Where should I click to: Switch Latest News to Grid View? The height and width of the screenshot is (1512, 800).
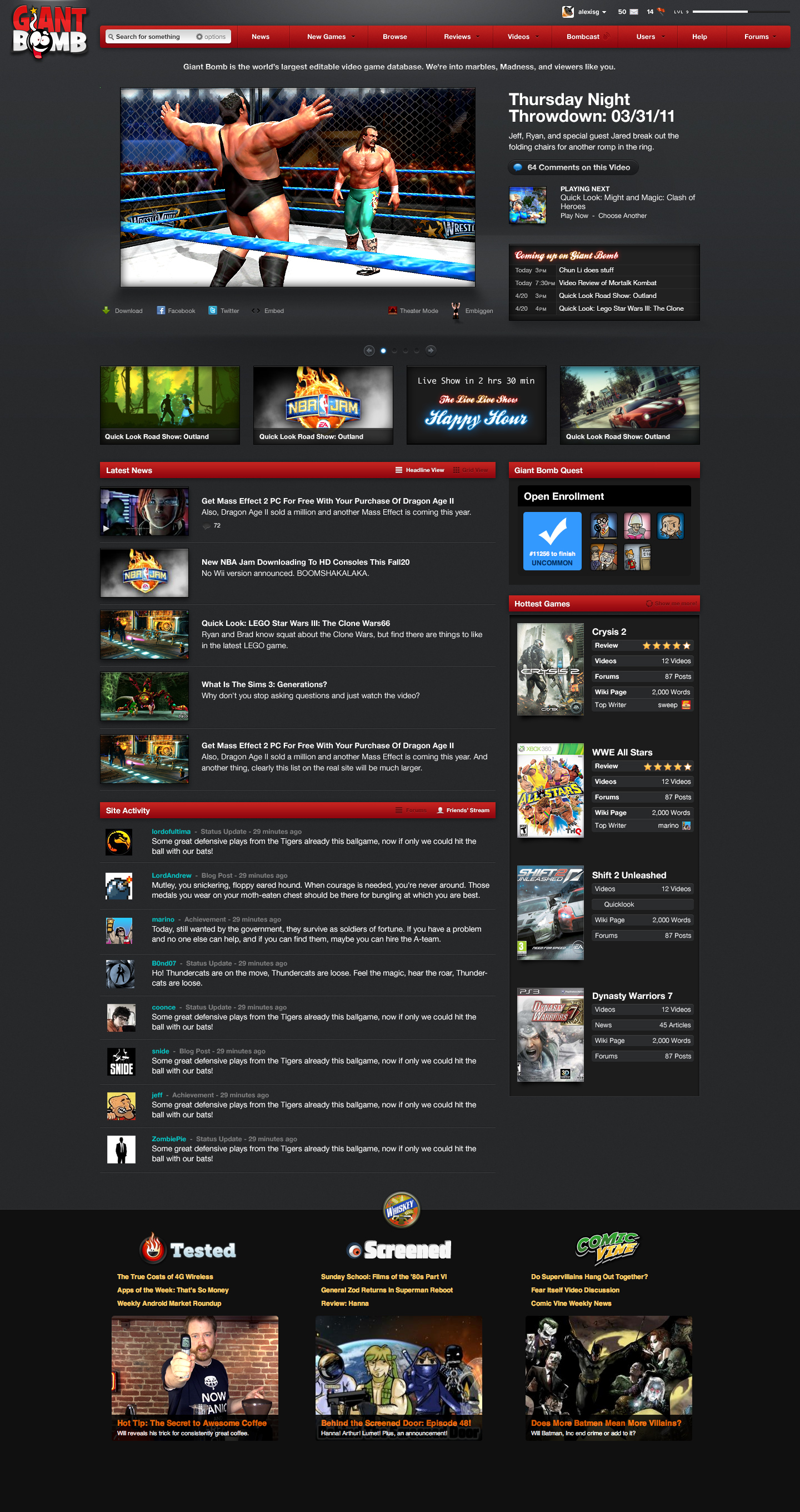[471, 470]
